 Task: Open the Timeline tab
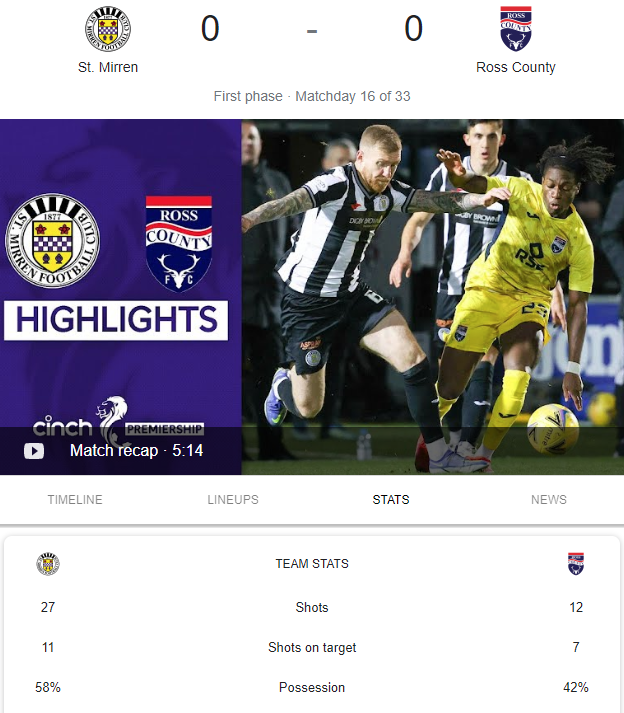(75, 499)
